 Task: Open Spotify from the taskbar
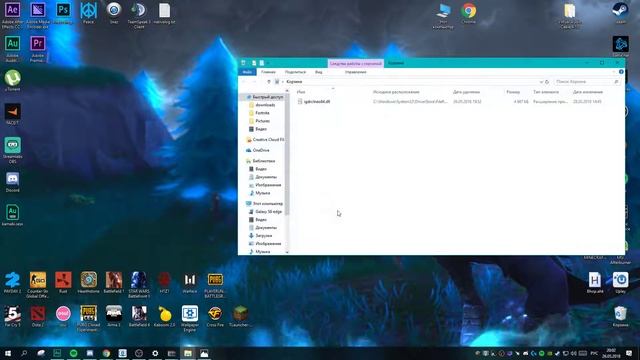click(73, 353)
